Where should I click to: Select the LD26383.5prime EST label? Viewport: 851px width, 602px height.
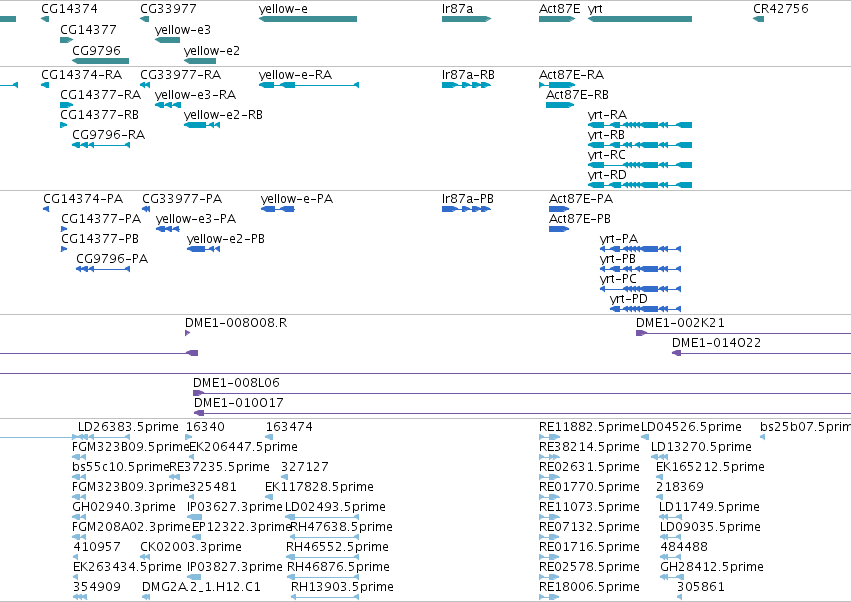(x=128, y=427)
